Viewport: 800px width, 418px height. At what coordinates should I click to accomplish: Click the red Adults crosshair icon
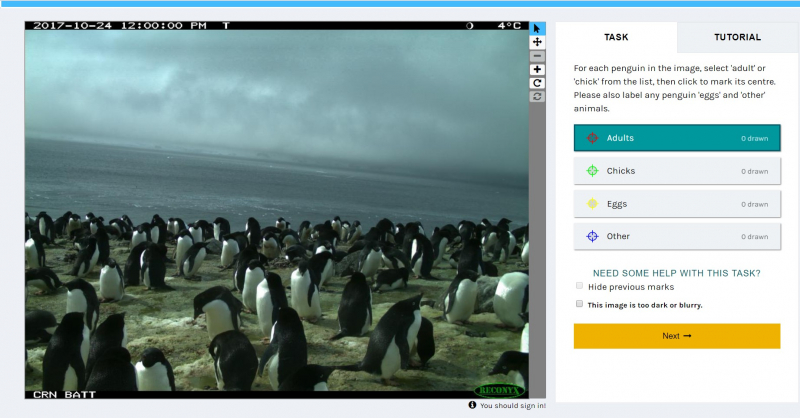(x=592, y=138)
